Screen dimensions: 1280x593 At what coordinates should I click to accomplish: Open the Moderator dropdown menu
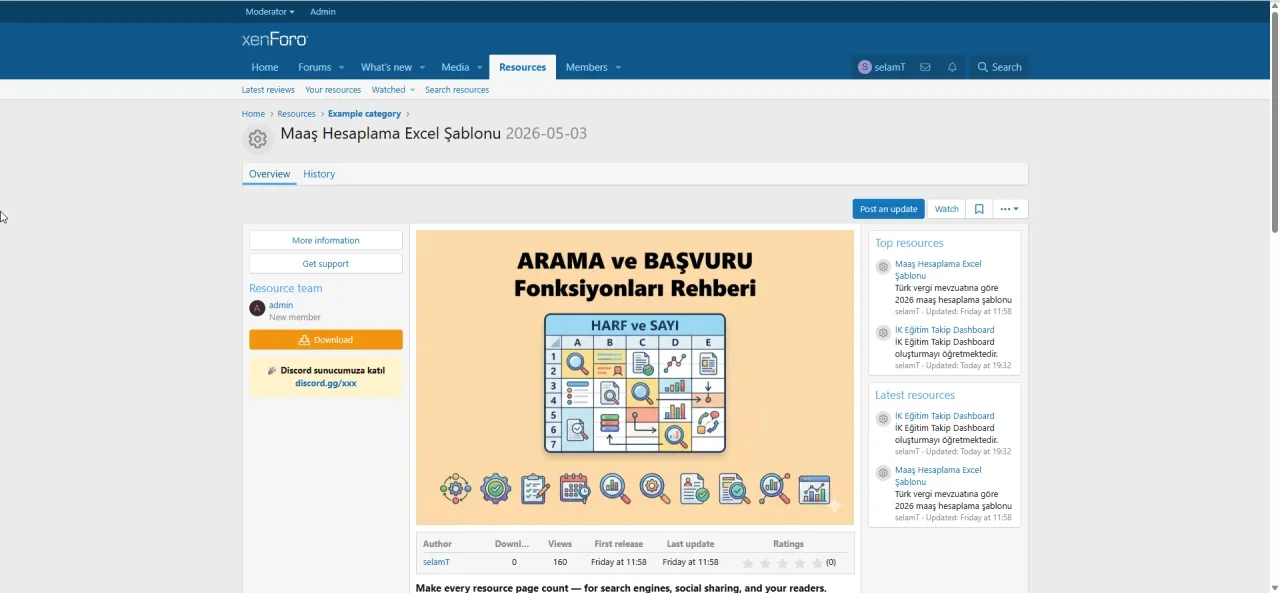point(270,12)
